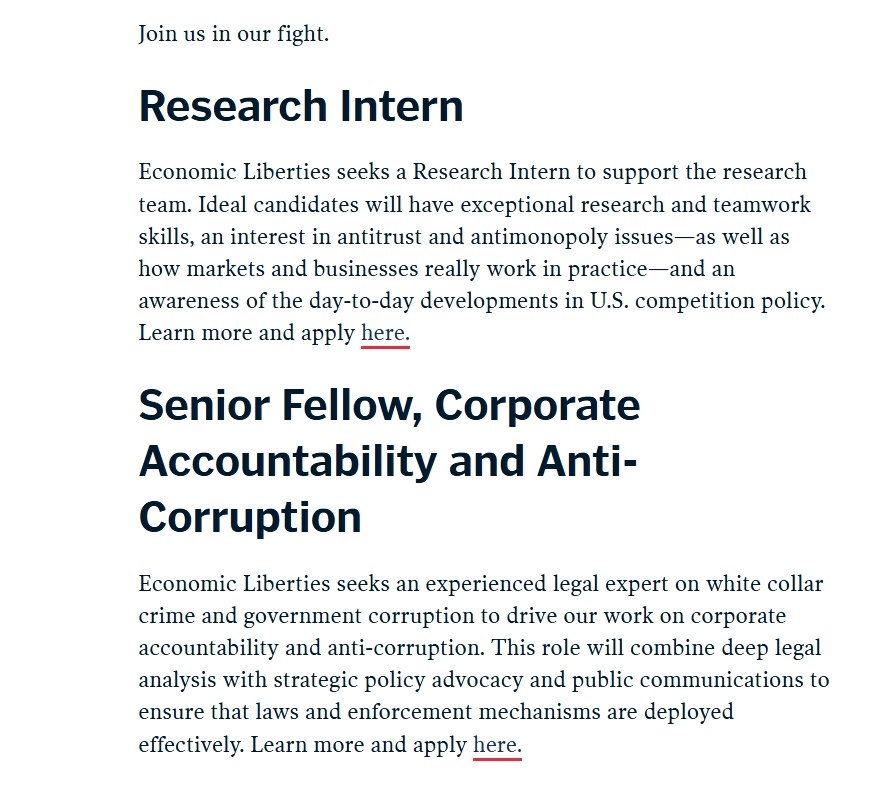
Task: Click the "Senior Fellow, Corporate" heading line
Action: pos(389,405)
